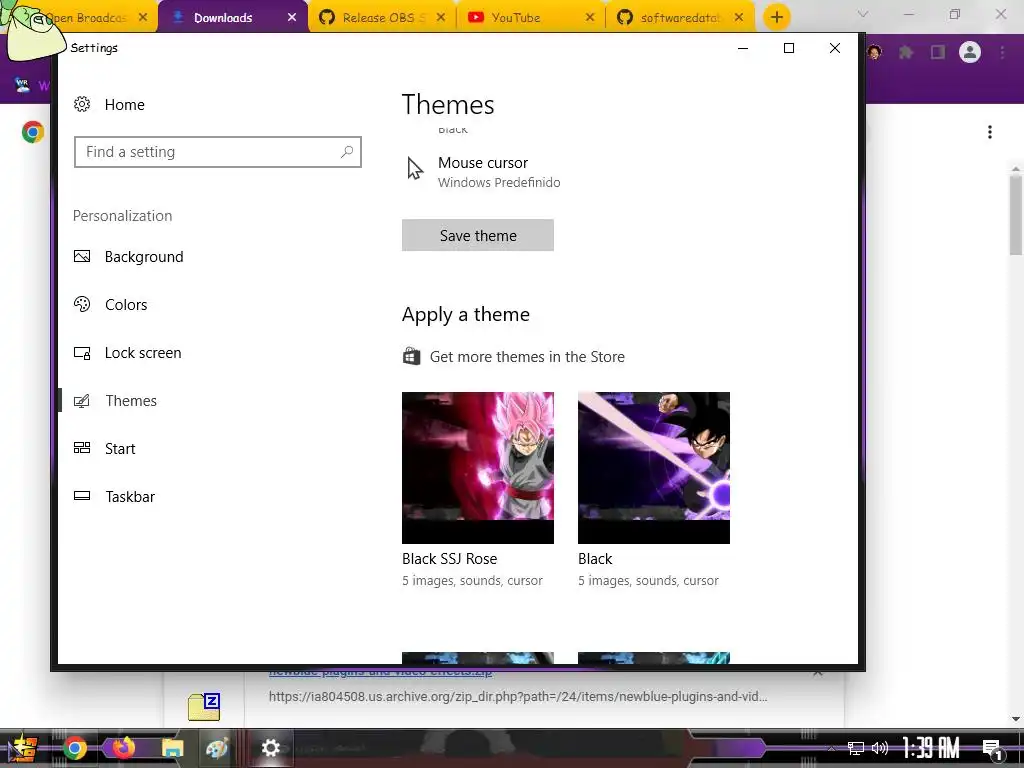Click the Mouse cursor option
The width and height of the screenshot is (1024, 768).
[483, 172]
